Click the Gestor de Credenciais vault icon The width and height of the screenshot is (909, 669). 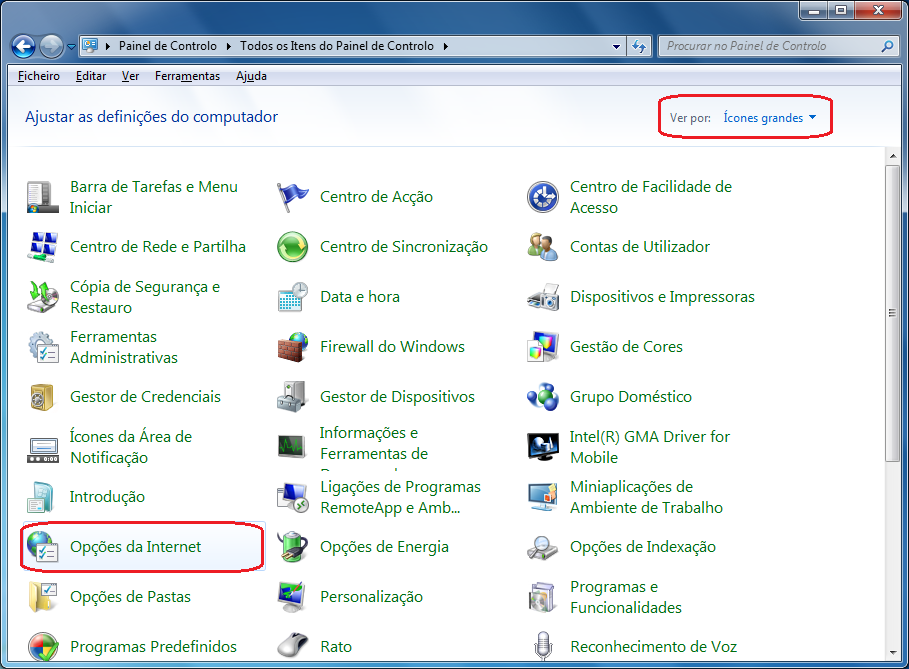tap(42, 397)
